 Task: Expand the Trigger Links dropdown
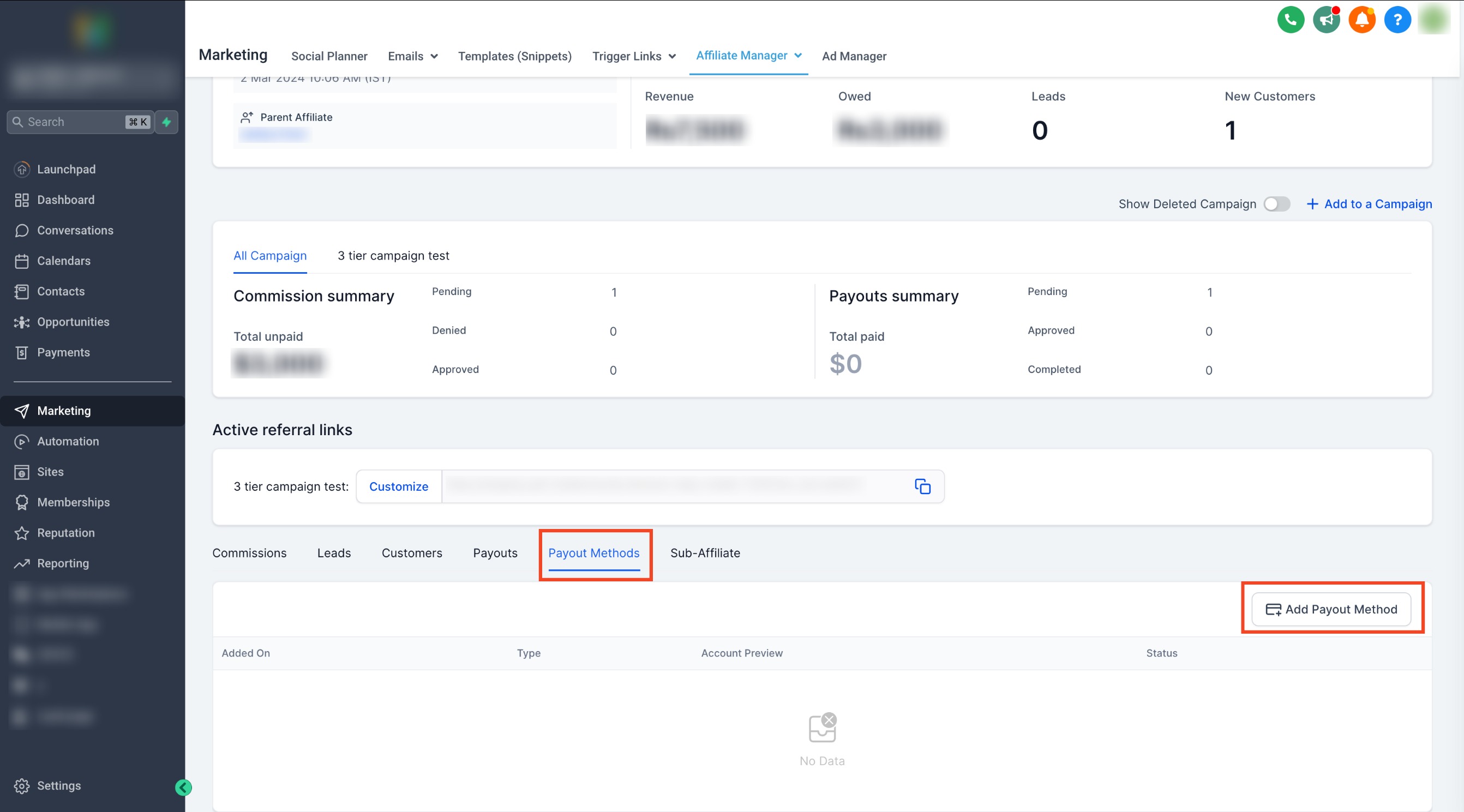click(x=634, y=56)
